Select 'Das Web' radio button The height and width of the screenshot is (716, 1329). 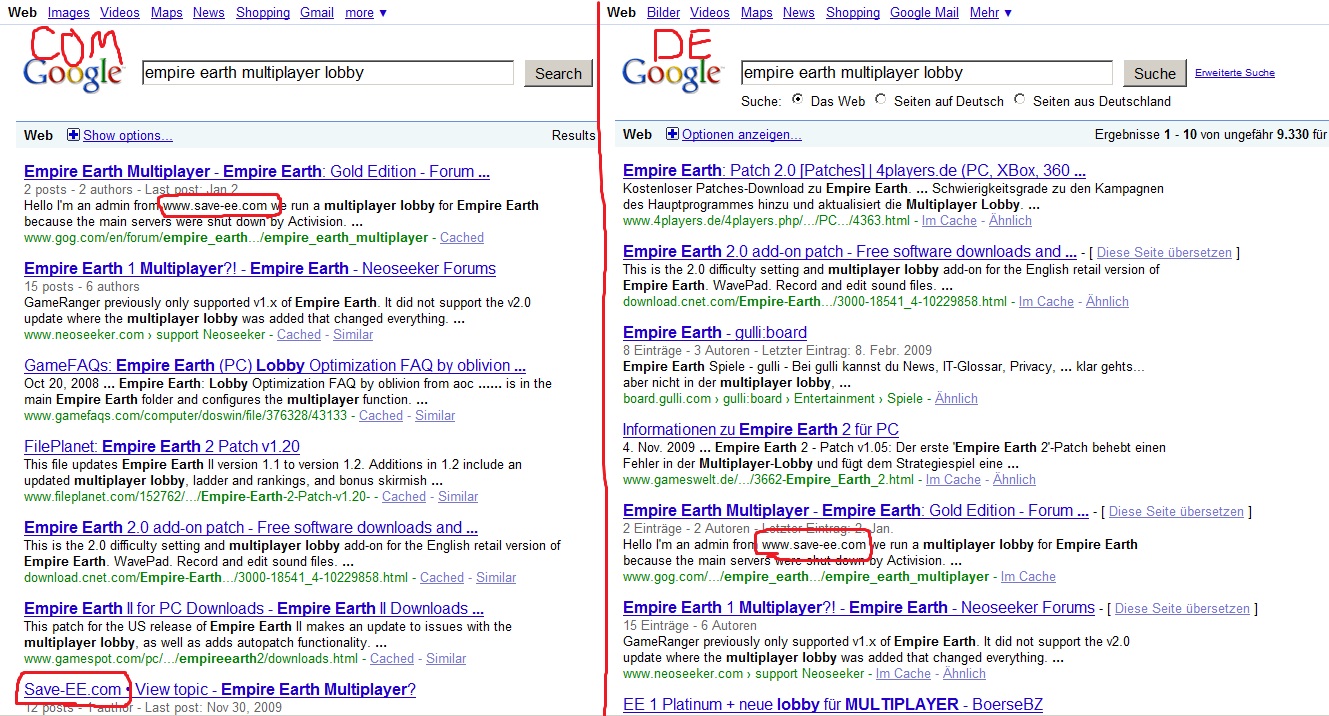(797, 100)
